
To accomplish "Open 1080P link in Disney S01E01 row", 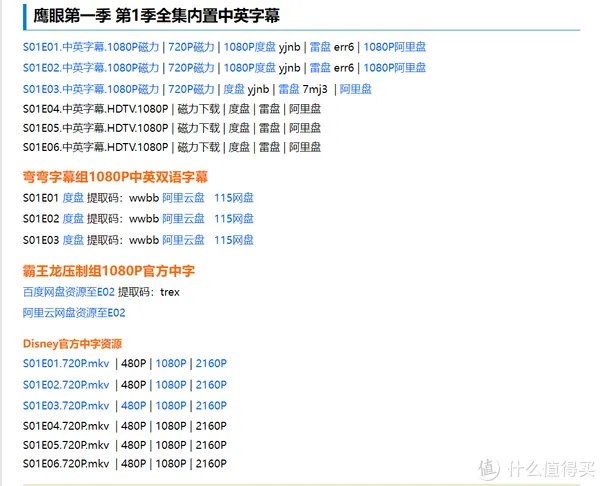I will click(171, 363).
